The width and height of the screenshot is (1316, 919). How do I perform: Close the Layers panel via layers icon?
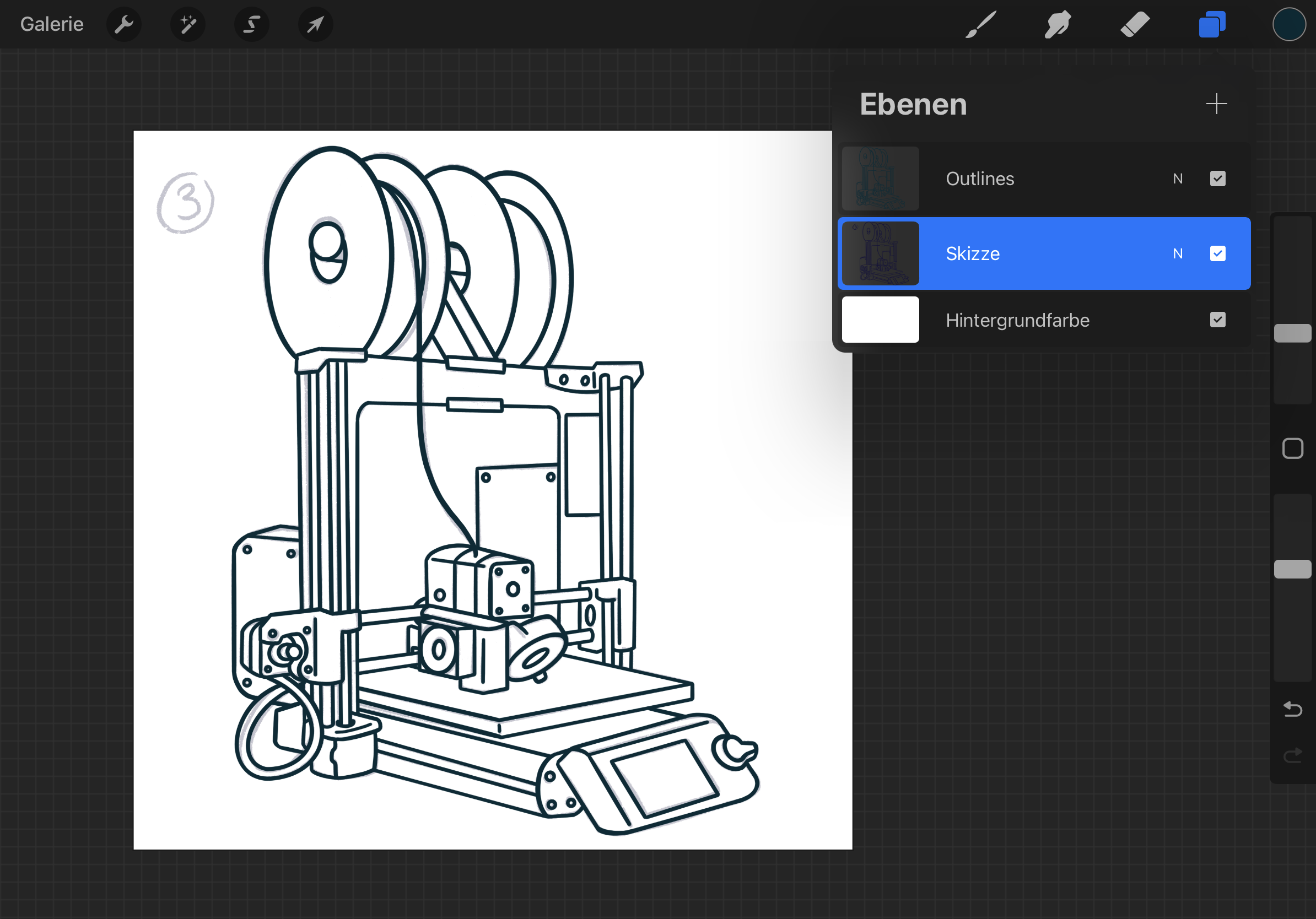[x=1212, y=25]
